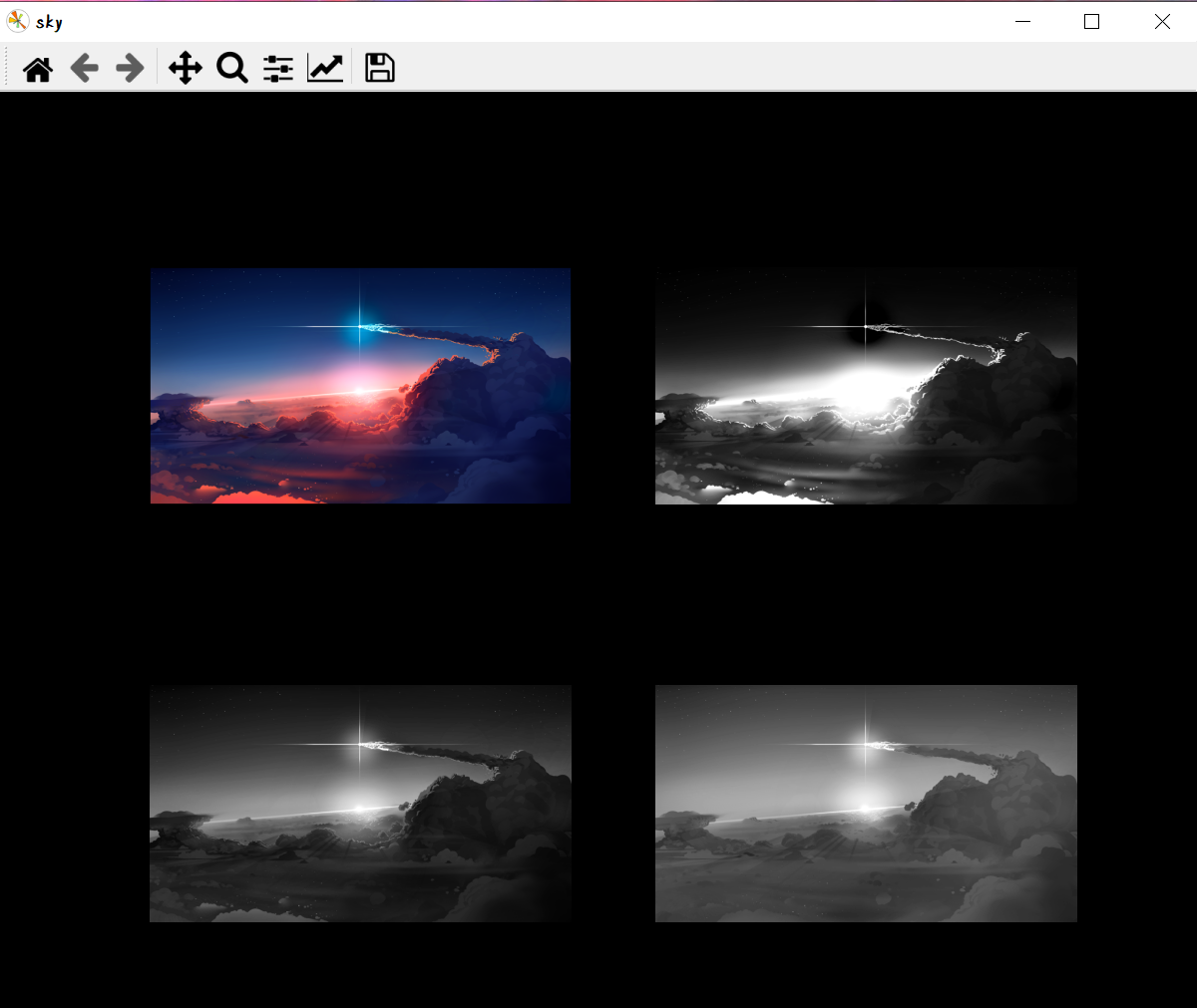Click the matplotlib icon in the title bar

pyautogui.click(x=18, y=21)
